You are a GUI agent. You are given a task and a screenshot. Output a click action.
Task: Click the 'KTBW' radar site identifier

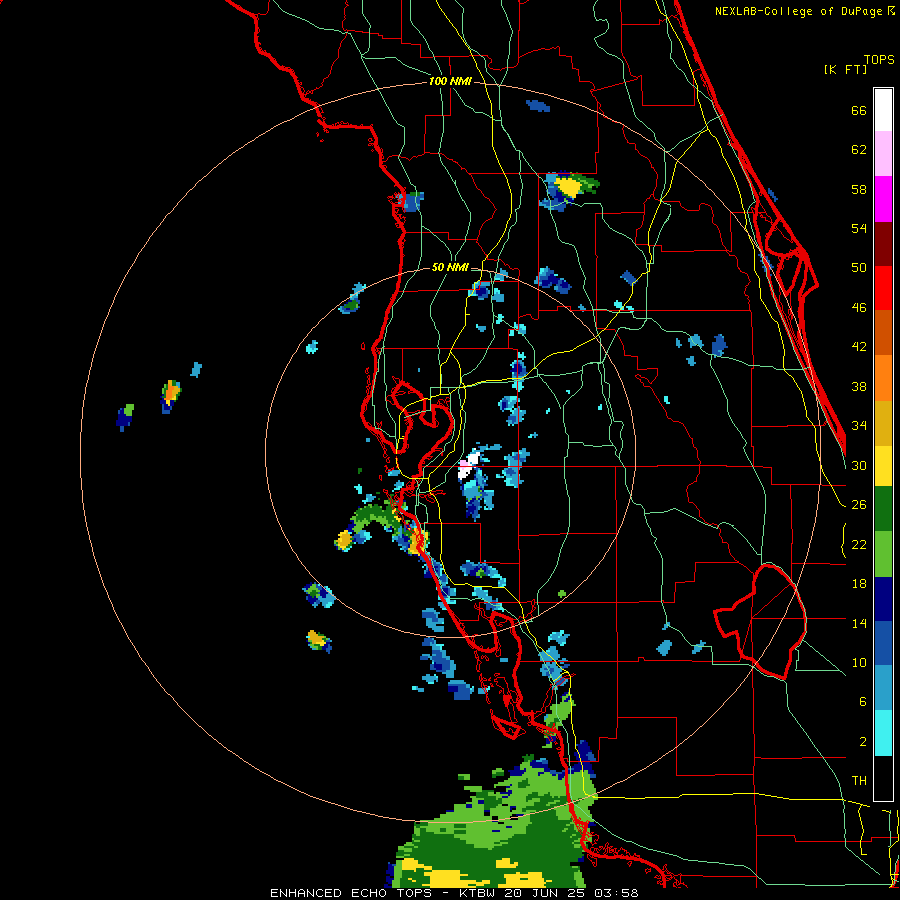pos(479,893)
